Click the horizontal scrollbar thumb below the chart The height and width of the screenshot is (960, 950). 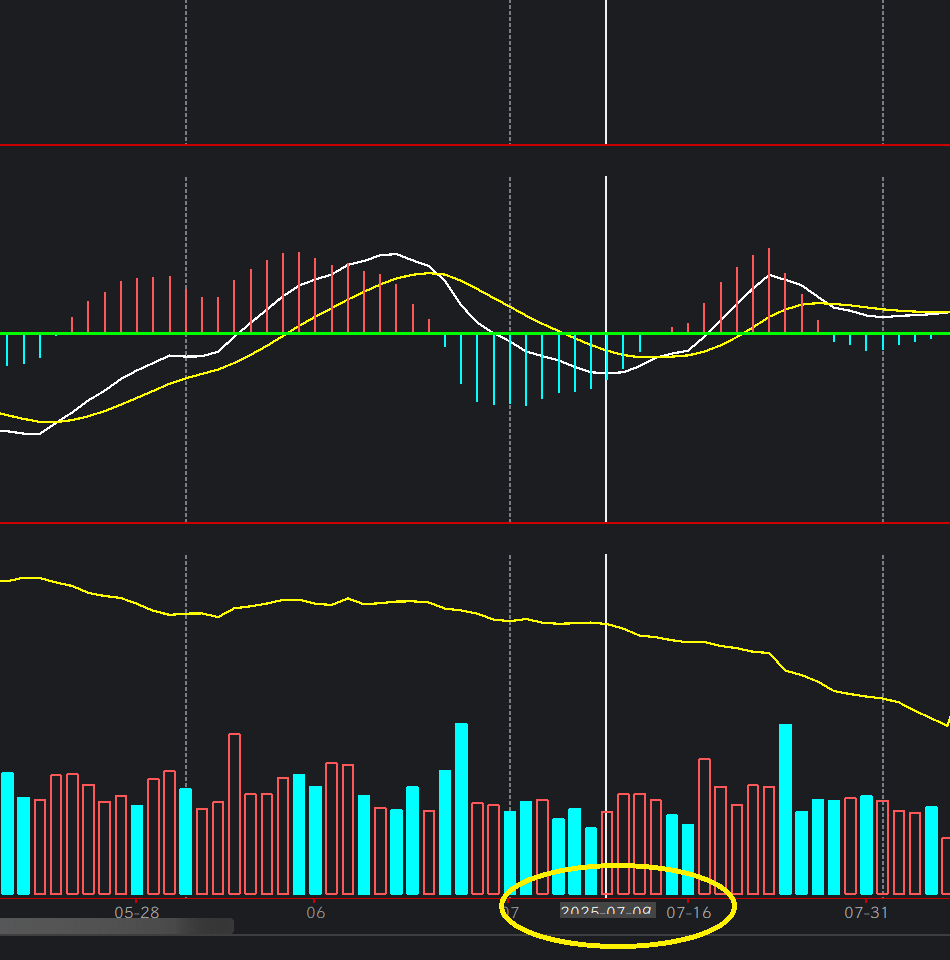(117, 927)
